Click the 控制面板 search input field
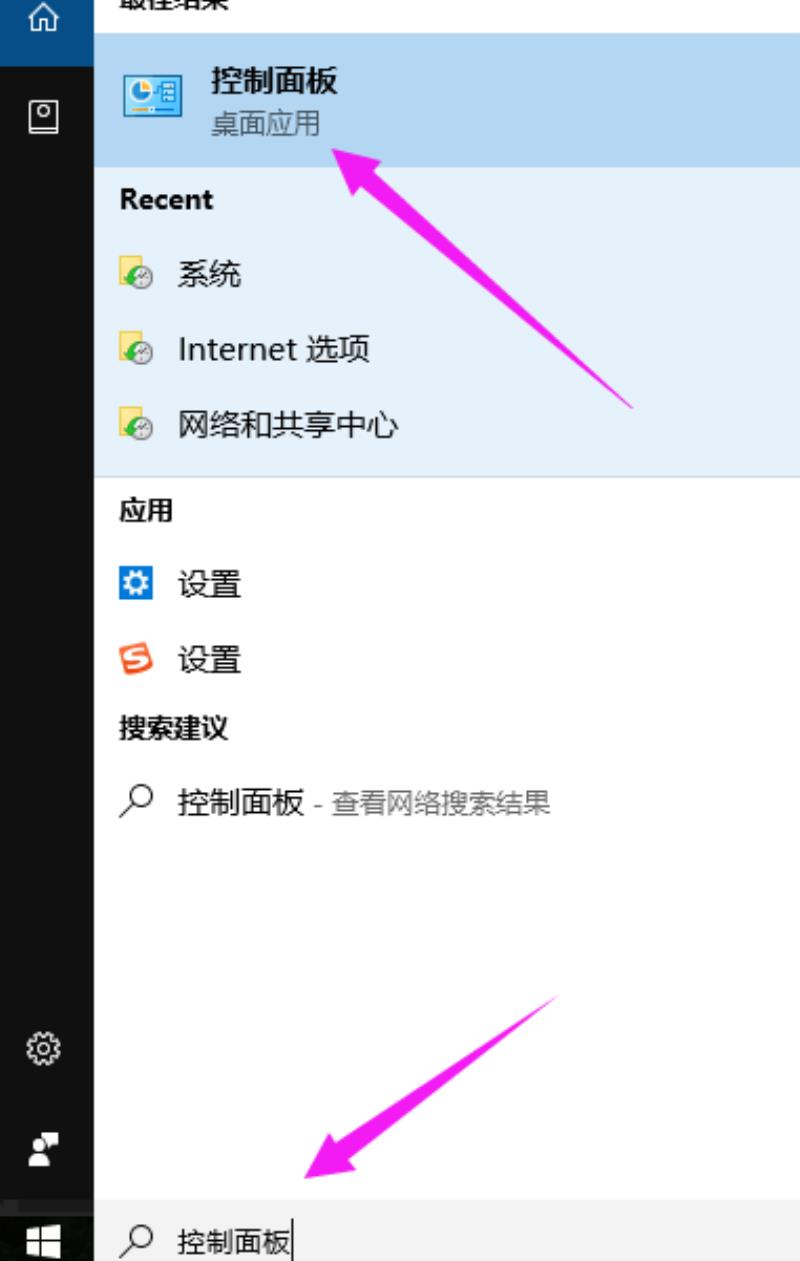Screen dimensions: 800x1261 point(447,1241)
